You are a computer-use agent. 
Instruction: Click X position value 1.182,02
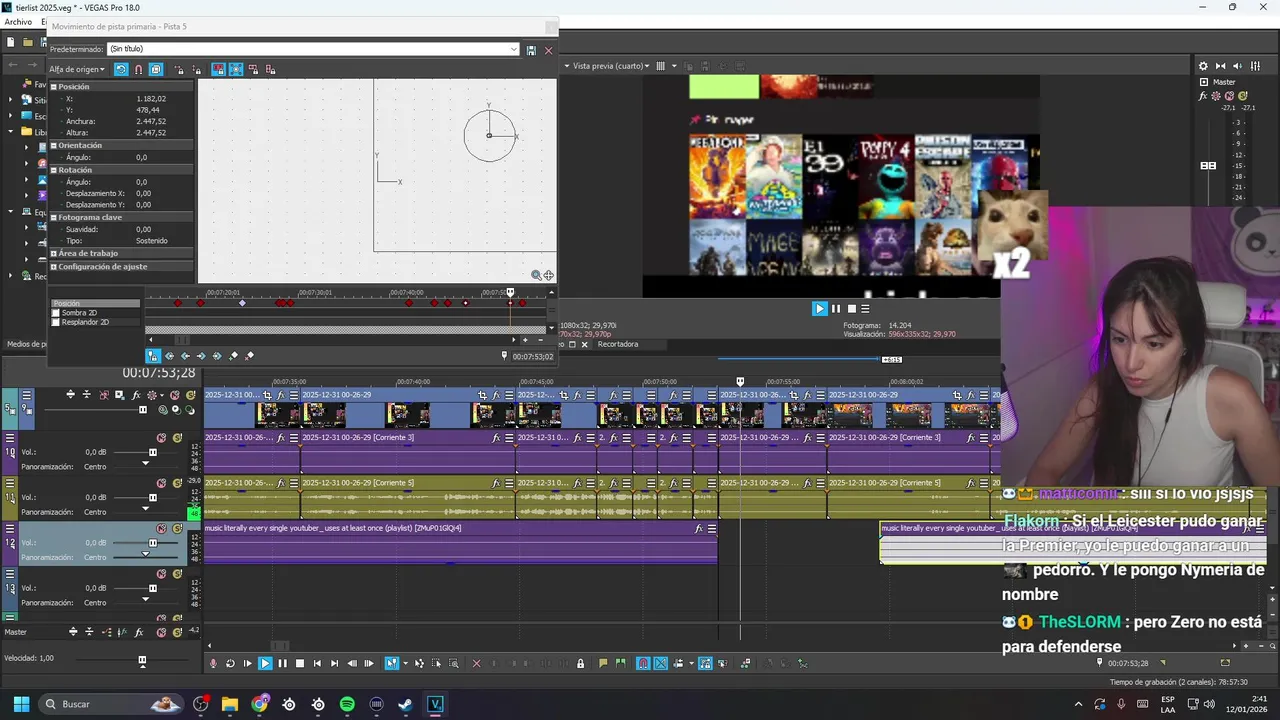tap(151, 99)
